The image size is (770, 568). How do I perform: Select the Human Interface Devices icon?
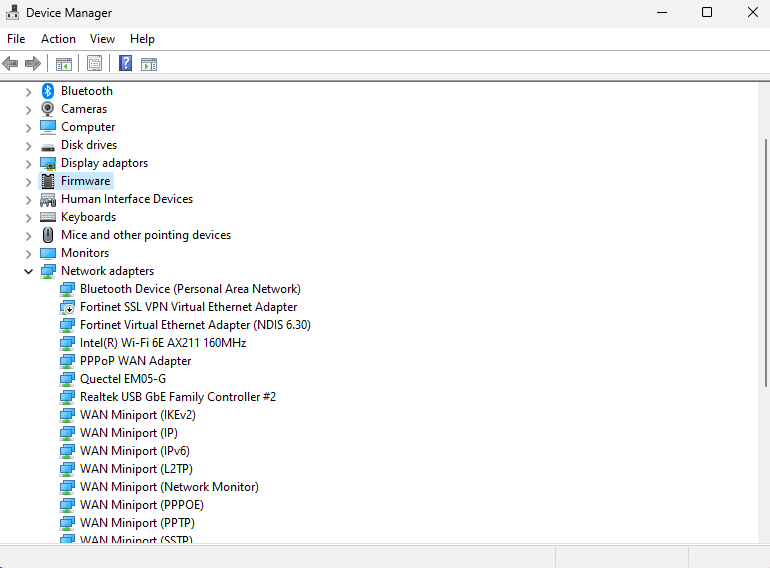click(x=48, y=199)
